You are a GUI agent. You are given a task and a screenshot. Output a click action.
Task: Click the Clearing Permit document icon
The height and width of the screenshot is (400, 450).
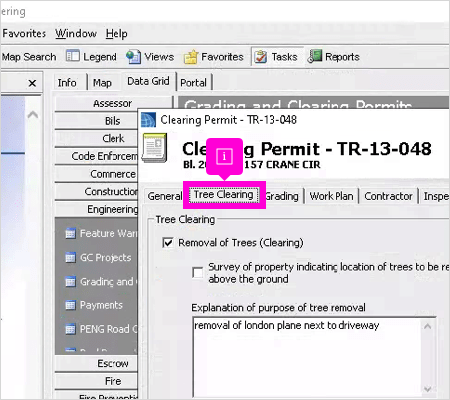pyautogui.click(x=154, y=148)
